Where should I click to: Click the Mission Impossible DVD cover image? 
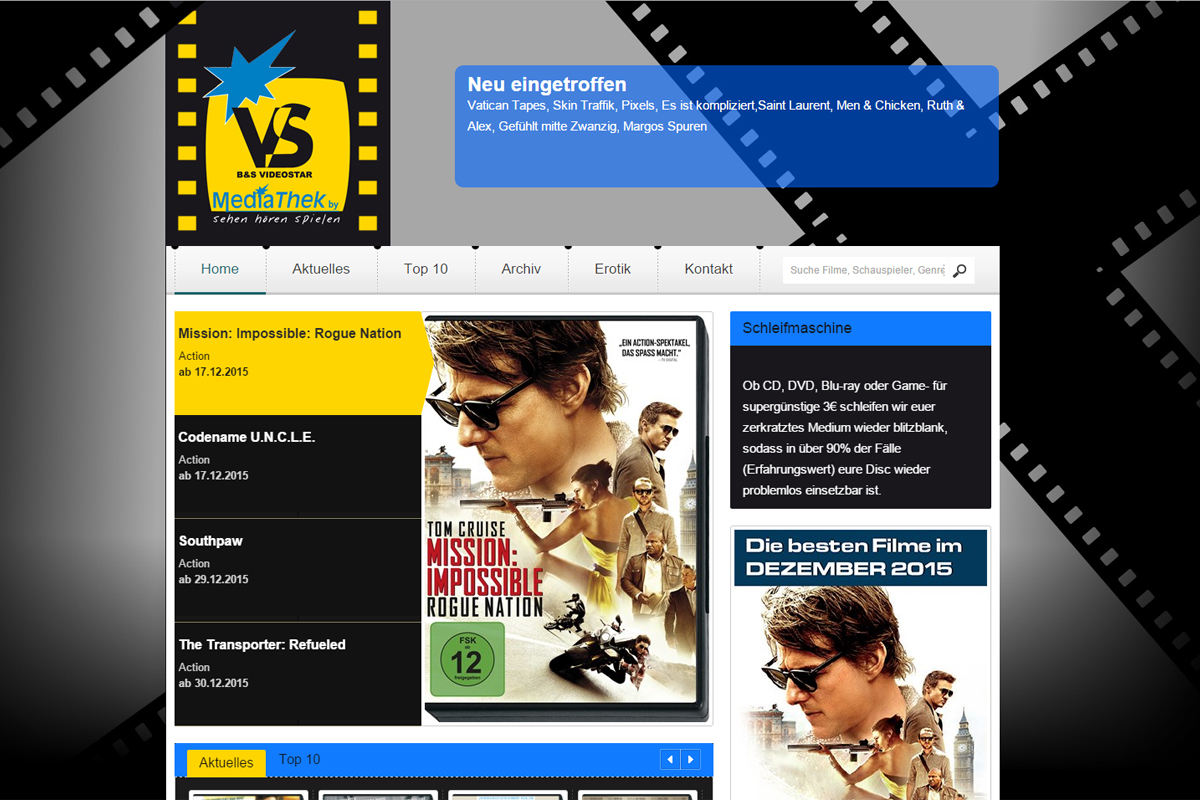pos(566,518)
